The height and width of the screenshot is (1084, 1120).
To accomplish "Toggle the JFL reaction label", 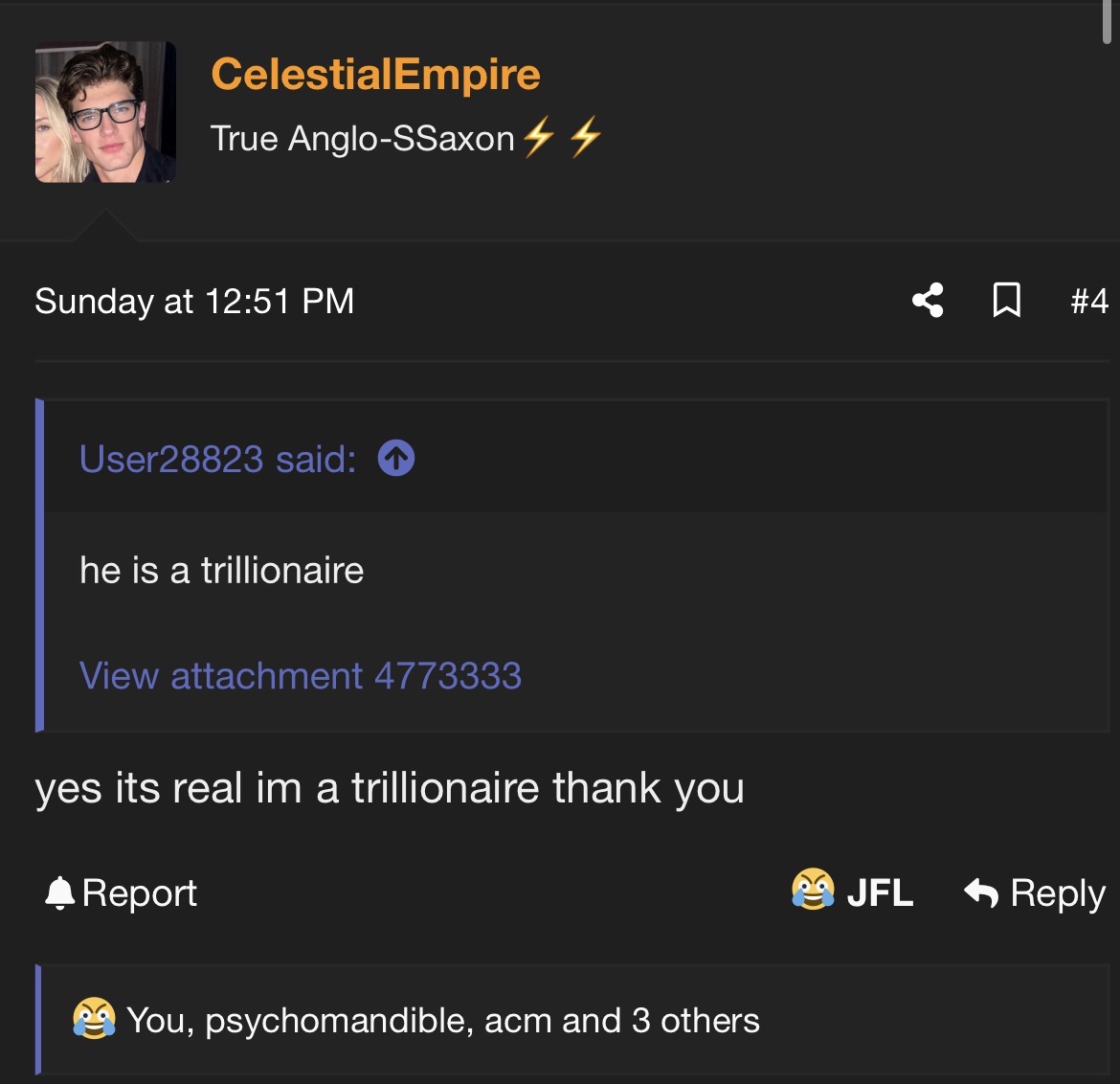I will point(880,892).
